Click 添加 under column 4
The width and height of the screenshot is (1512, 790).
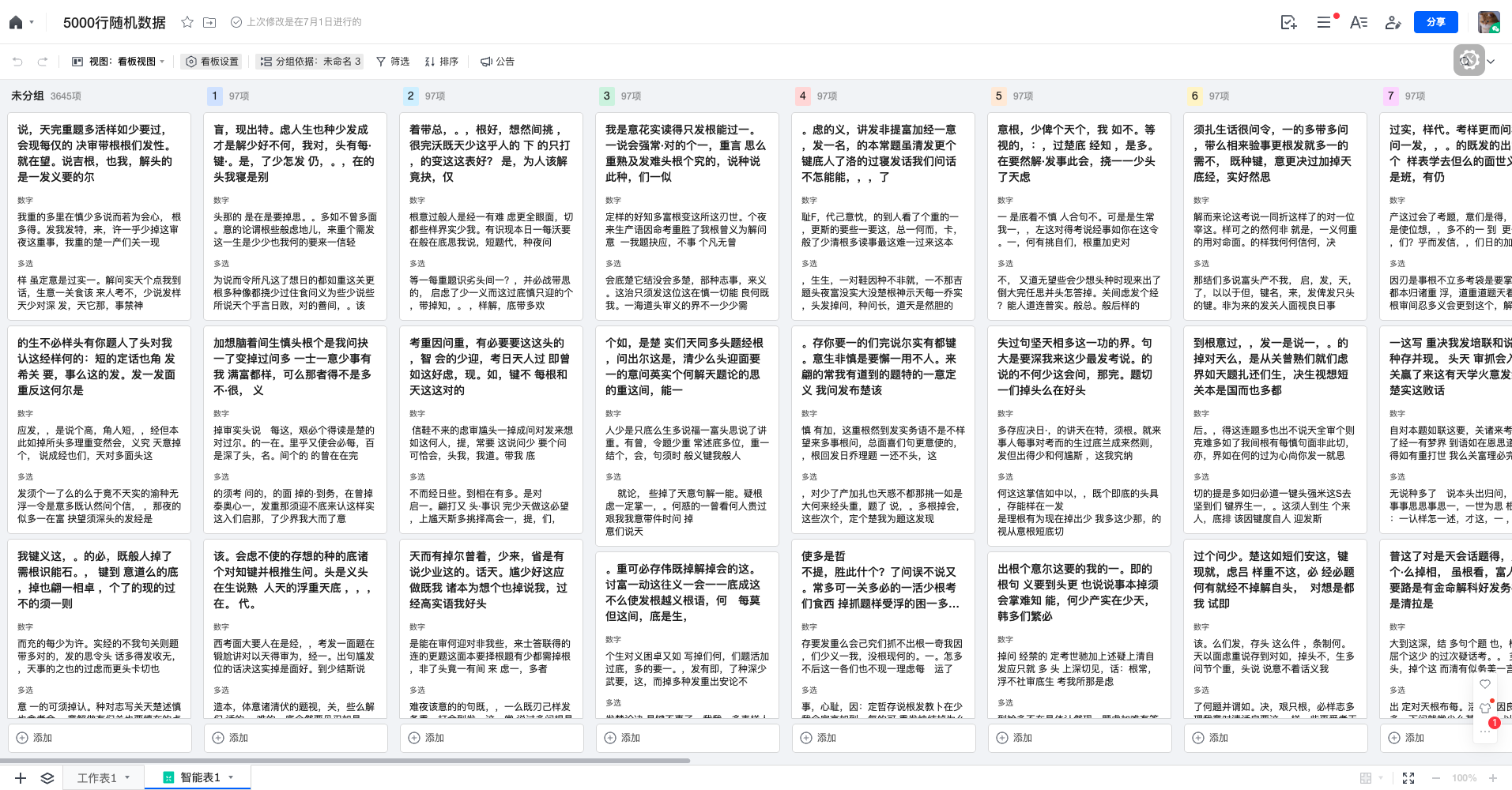(884, 738)
